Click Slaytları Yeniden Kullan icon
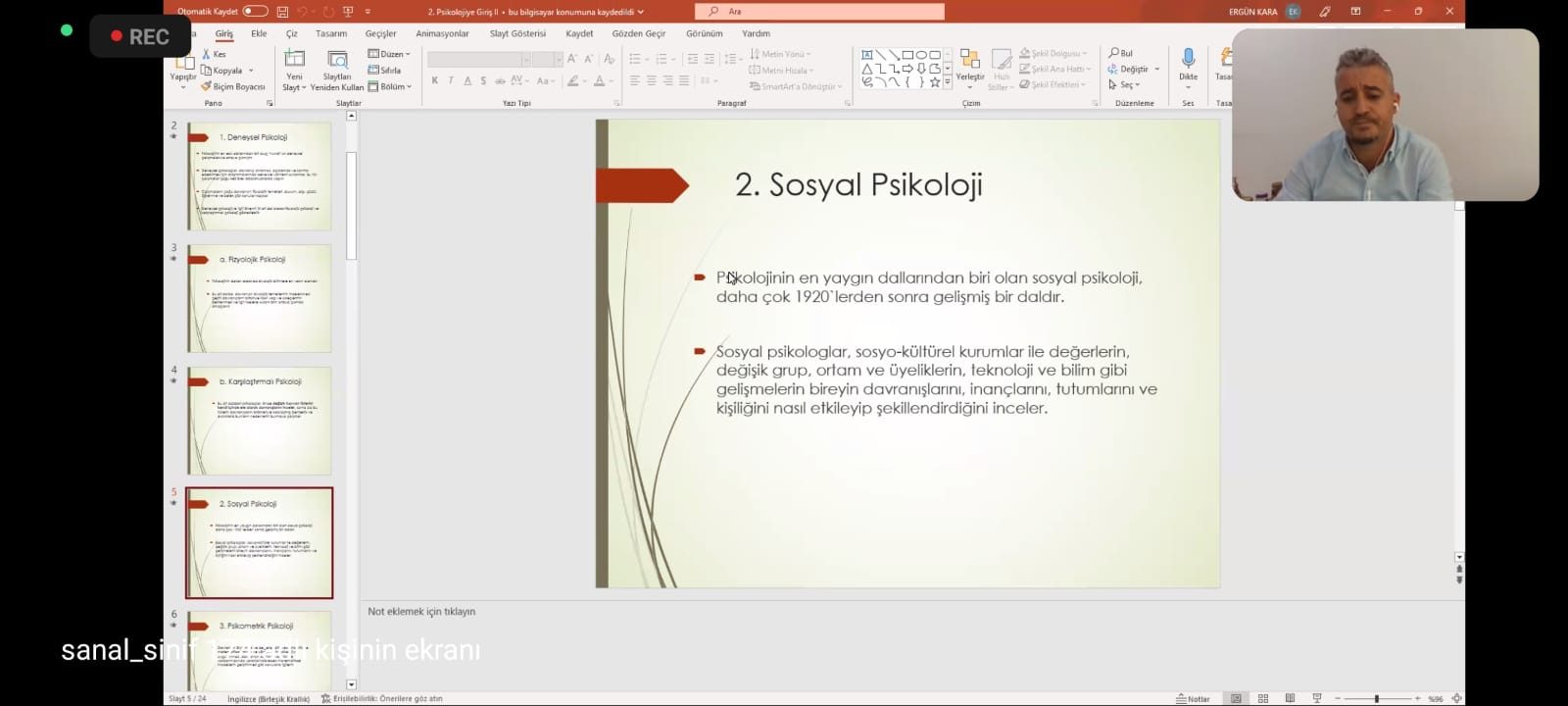Screen dimensions: 1568x706 (x=337, y=60)
